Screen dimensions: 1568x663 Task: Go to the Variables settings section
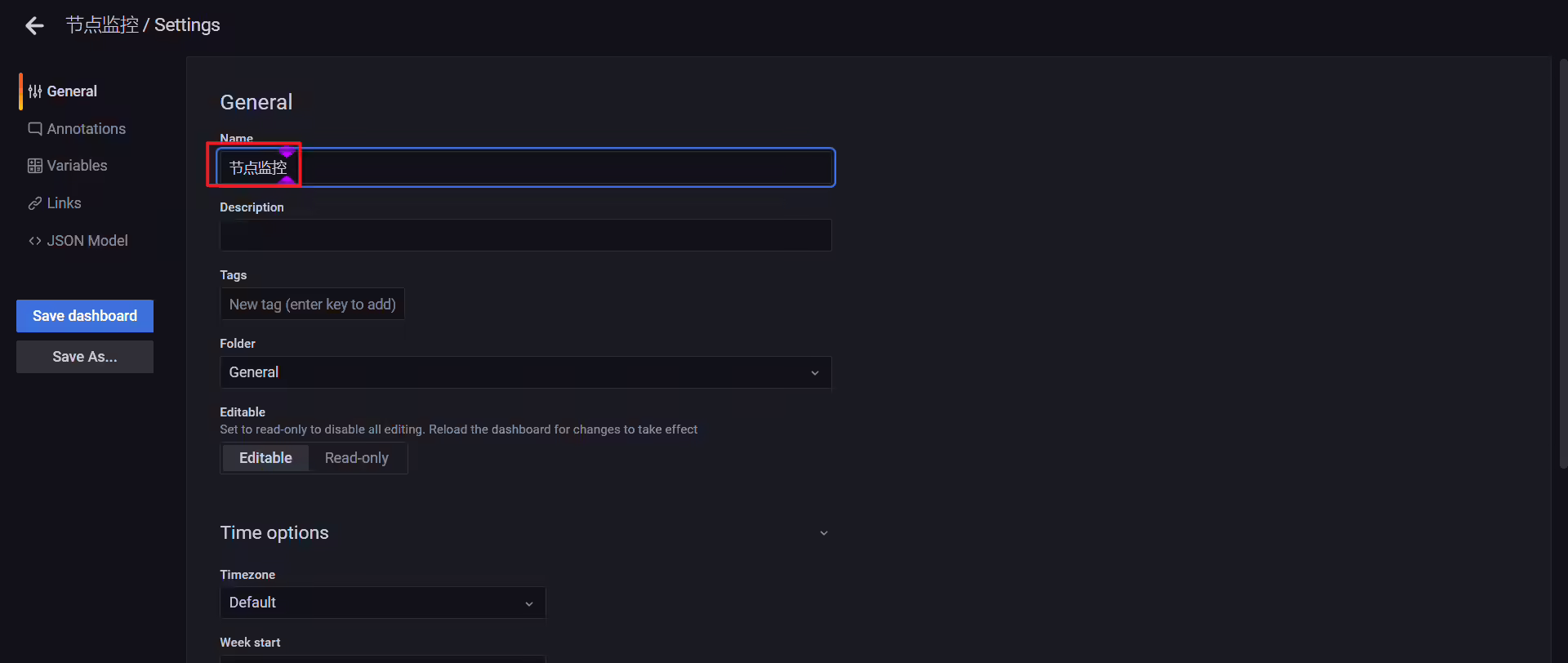coord(77,166)
